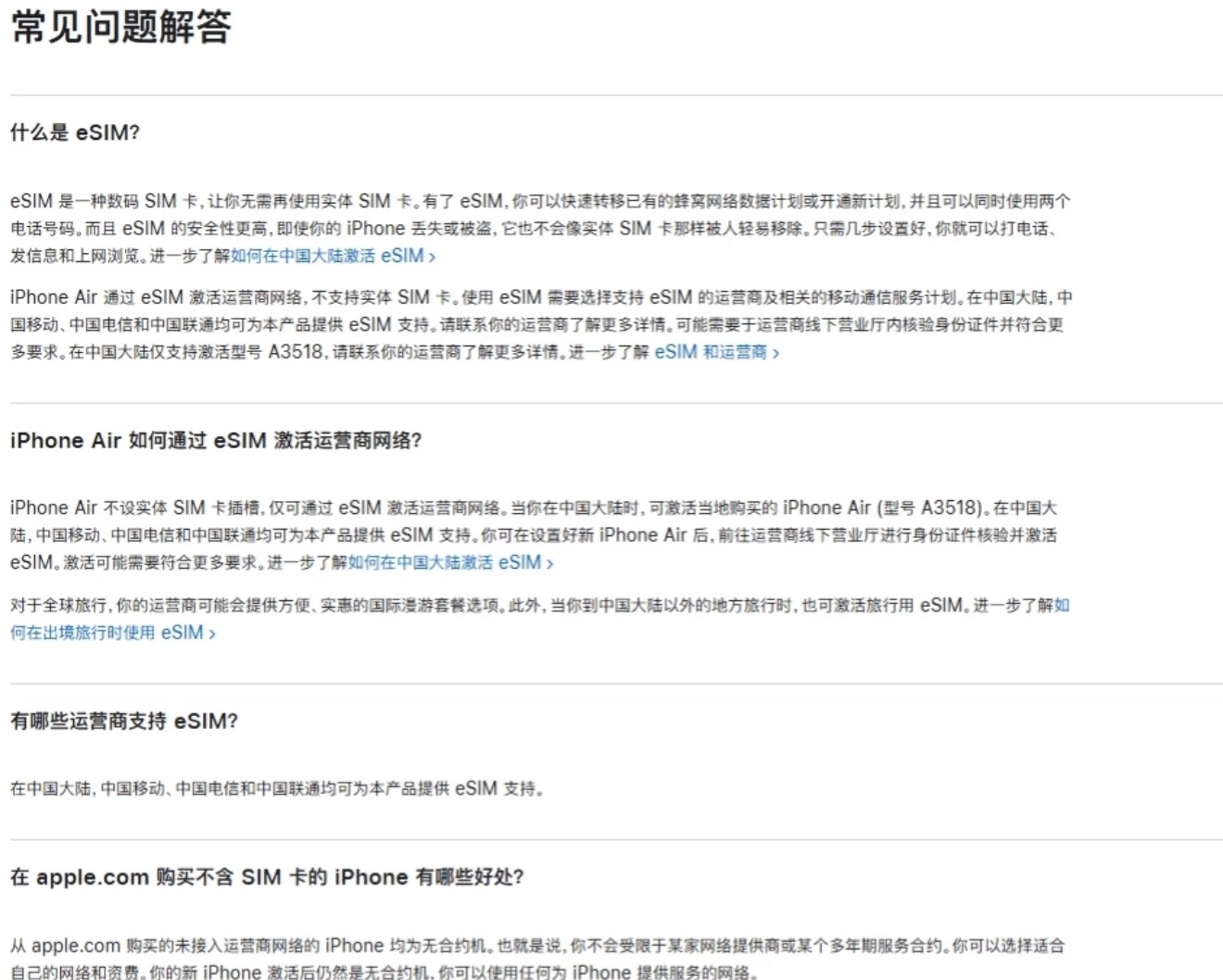Click paragraph starting 'eSIM 是一种数码 SIM 卡'
Screen dimensions: 1223x980
(540, 228)
